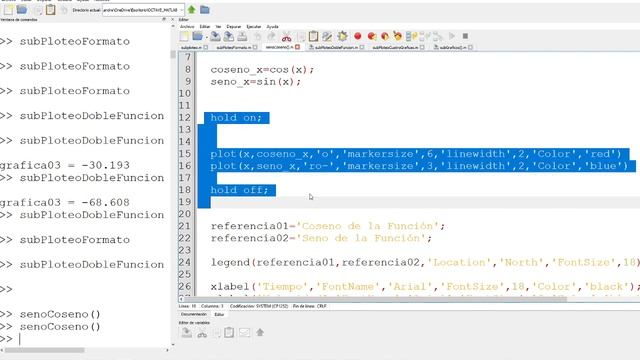Click the command window vertical scrollbar

click(x=173, y=54)
